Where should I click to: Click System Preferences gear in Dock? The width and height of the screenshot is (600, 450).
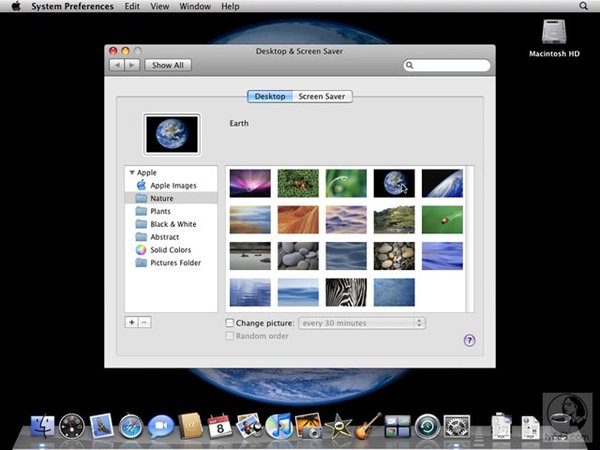(457, 426)
